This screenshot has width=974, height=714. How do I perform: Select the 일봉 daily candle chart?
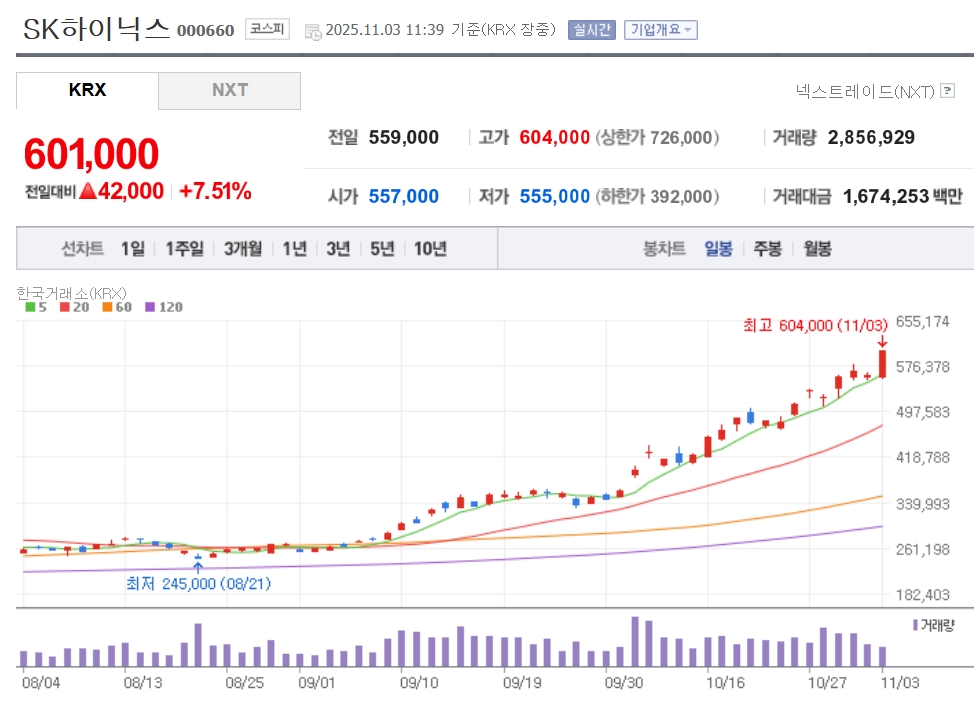[x=718, y=249]
